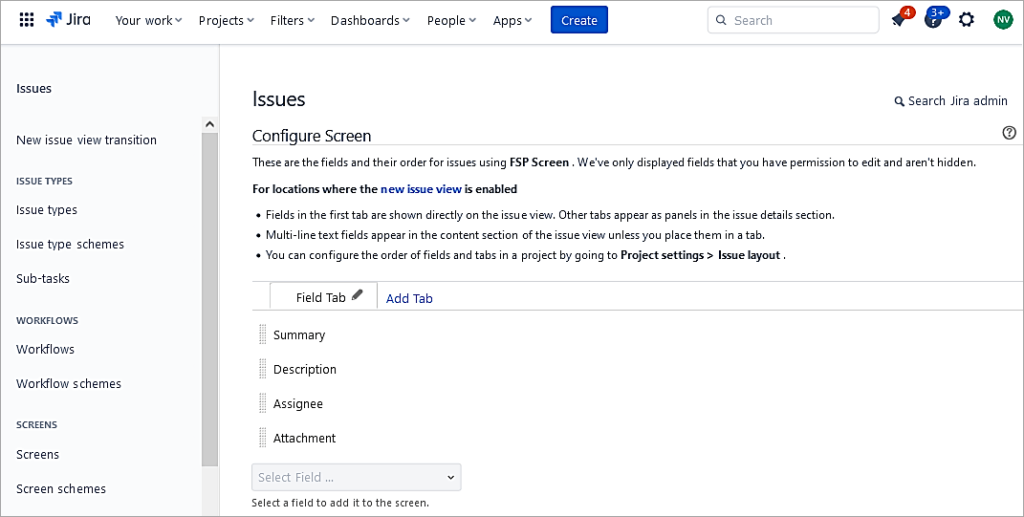Click the Attachment field drag handle

point(263,437)
